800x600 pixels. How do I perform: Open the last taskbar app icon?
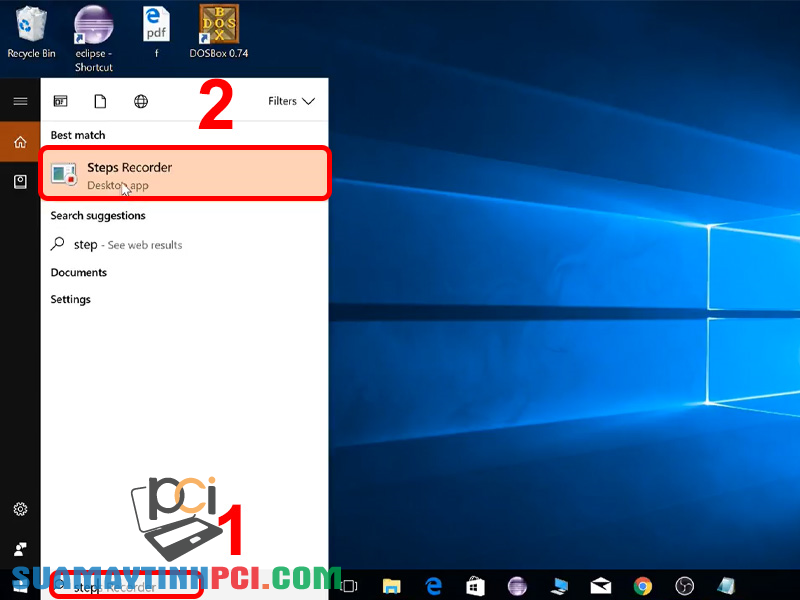(x=726, y=586)
